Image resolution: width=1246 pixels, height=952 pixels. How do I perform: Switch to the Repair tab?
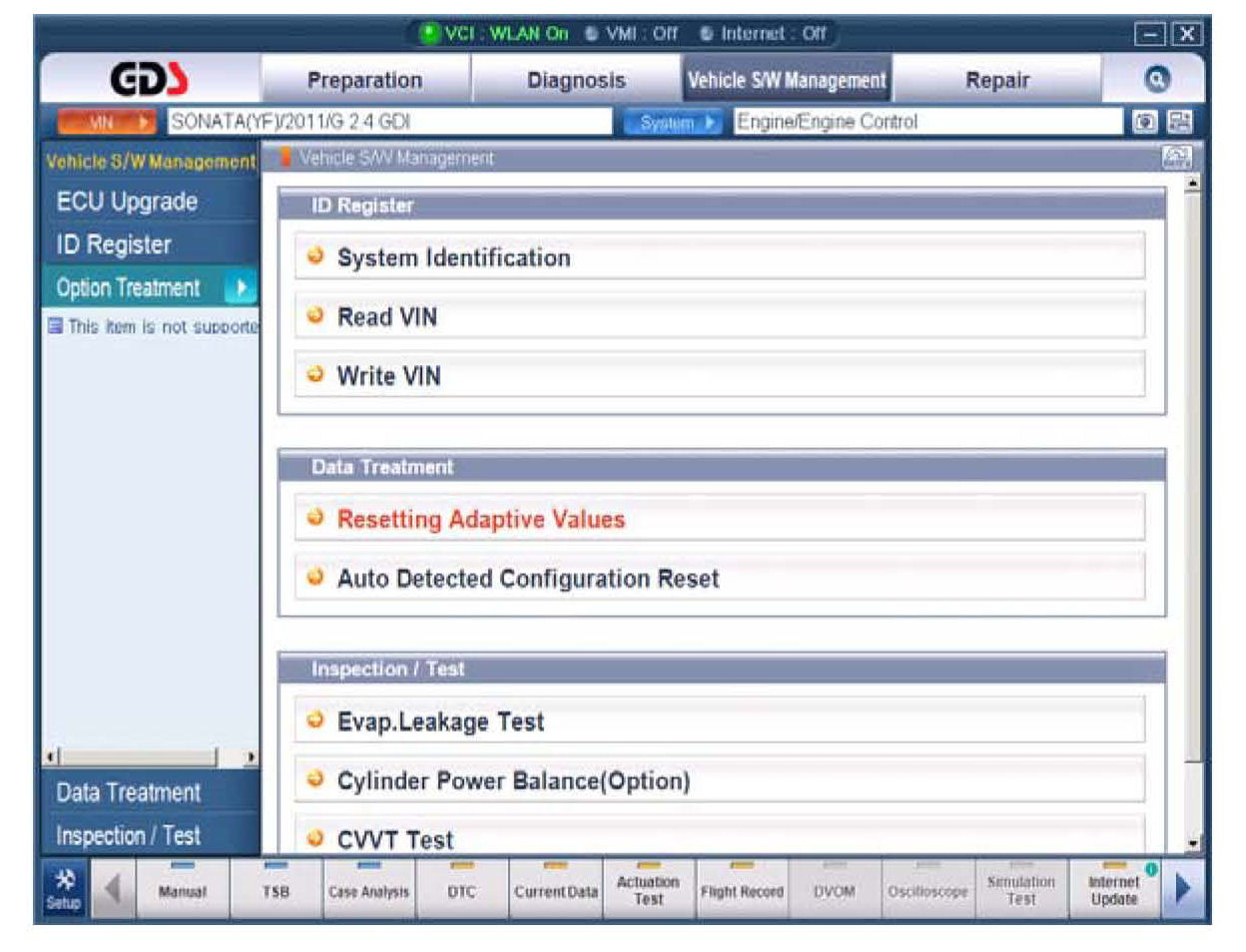(996, 80)
